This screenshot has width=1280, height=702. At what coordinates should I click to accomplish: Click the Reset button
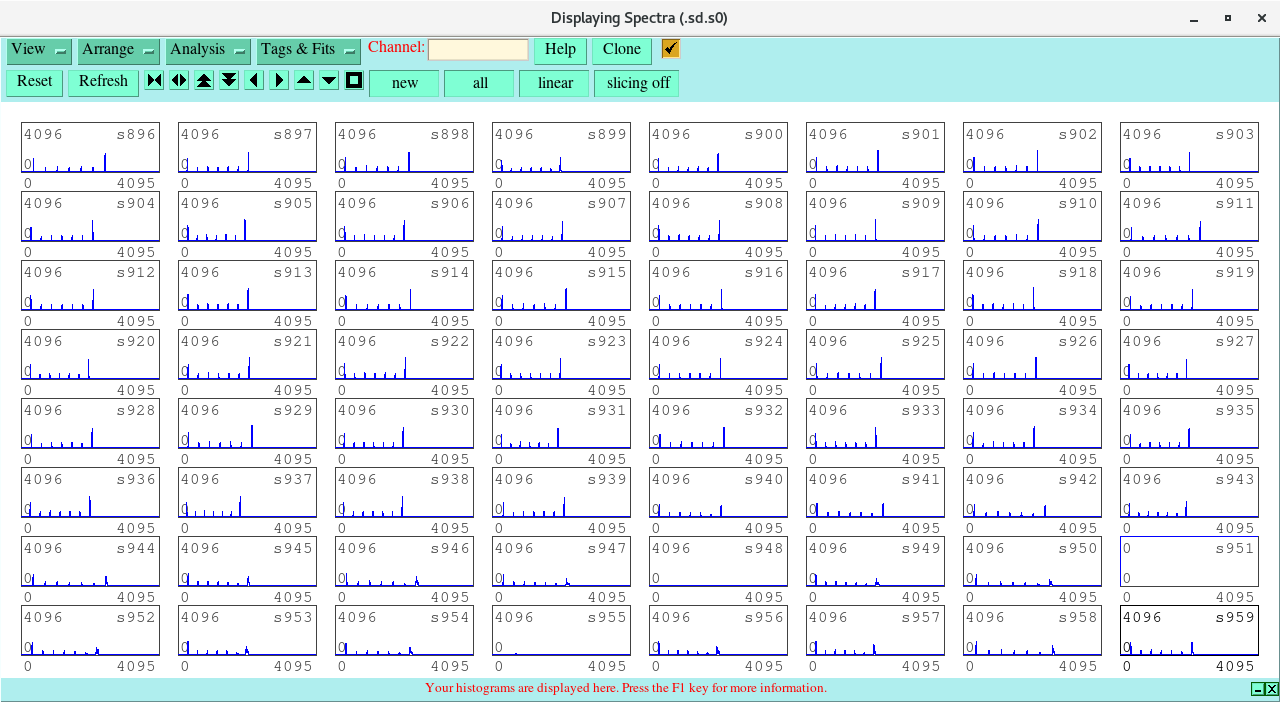point(35,82)
